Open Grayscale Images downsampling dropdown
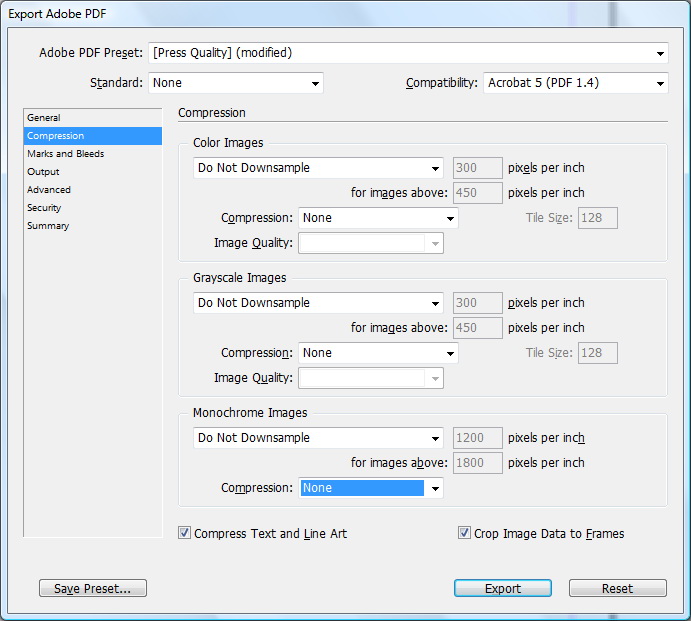This screenshot has height=621, width=691. pos(318,303)
